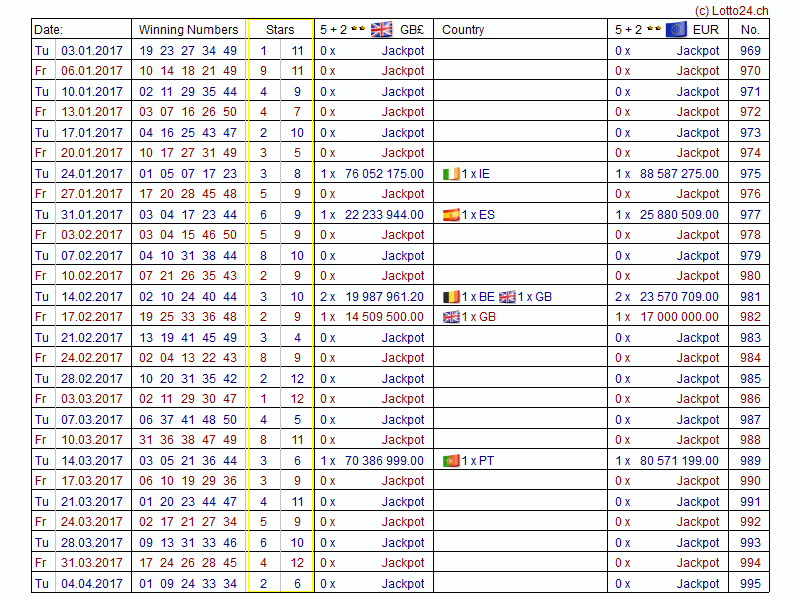
Task: Click the EU flag in the EUR header
Action: point(676,29)
